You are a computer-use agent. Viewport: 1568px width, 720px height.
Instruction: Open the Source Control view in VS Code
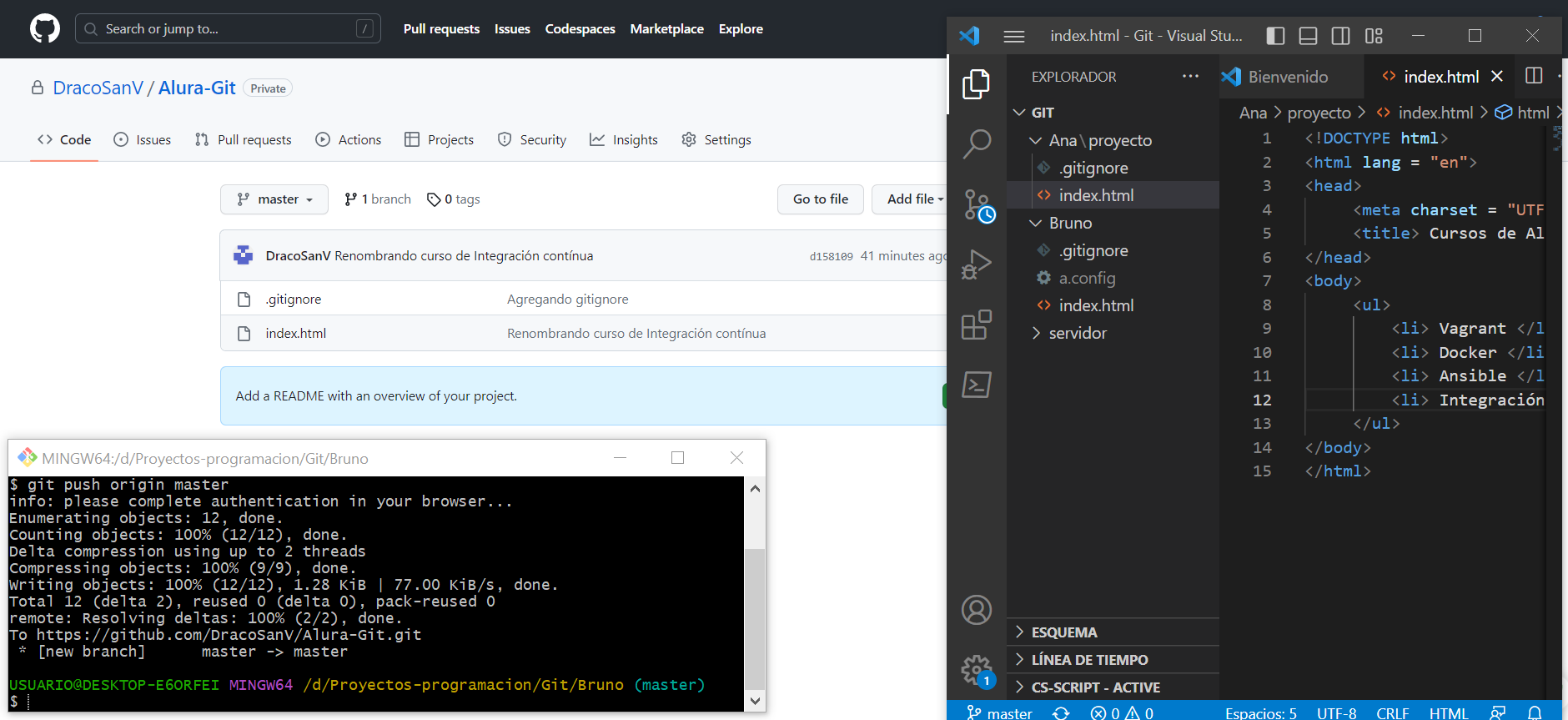(x=978, y=205)
